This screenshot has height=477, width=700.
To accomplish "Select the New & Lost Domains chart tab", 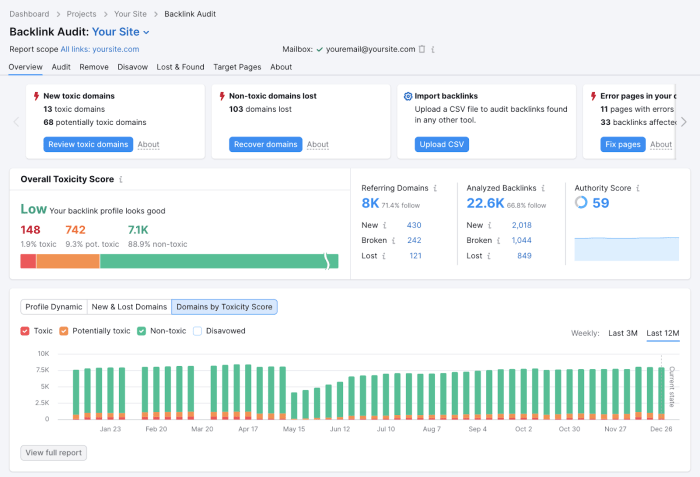I will [x=129, y=307].
